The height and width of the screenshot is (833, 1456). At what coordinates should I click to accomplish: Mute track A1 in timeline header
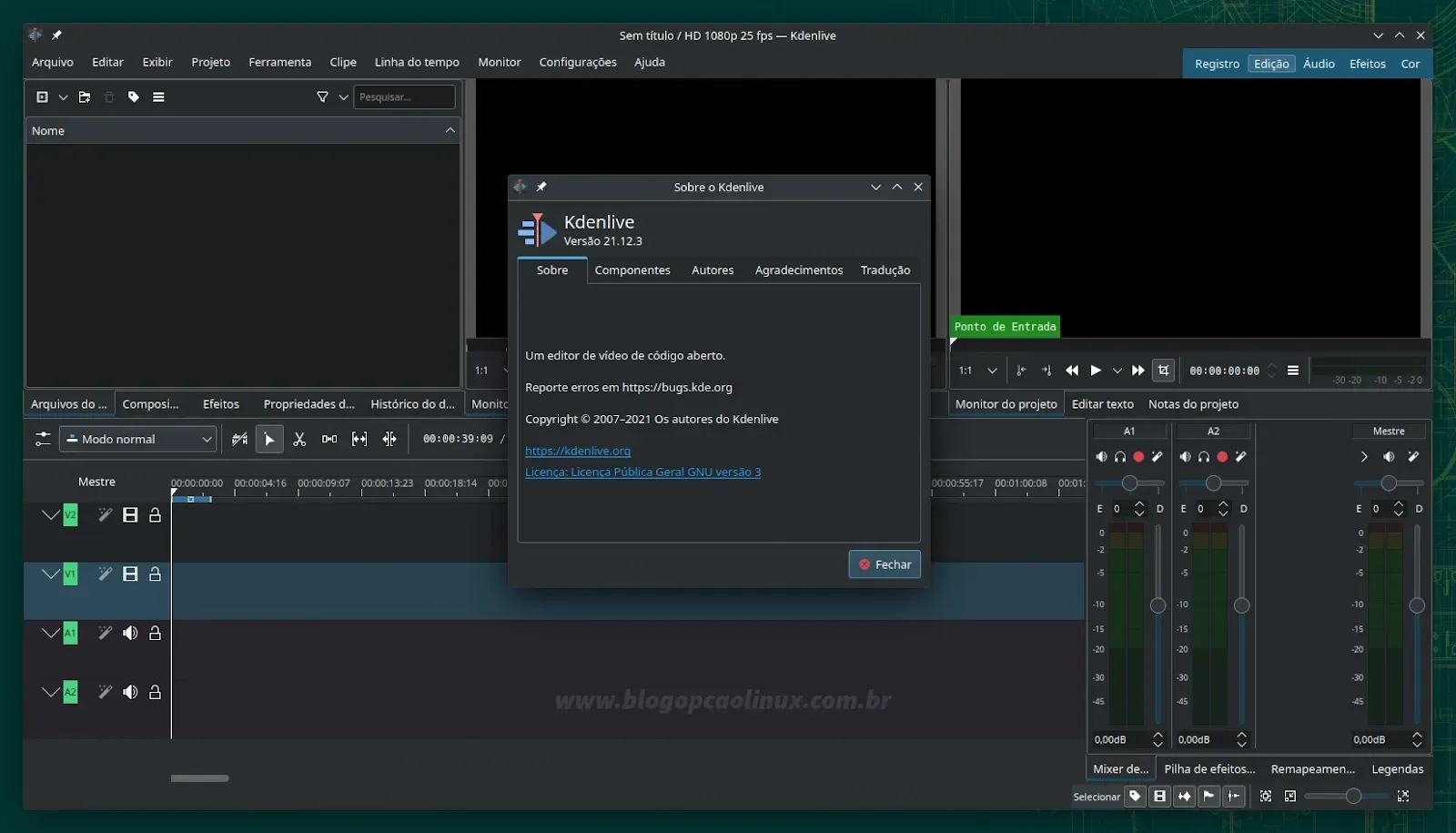click(130, 633)
